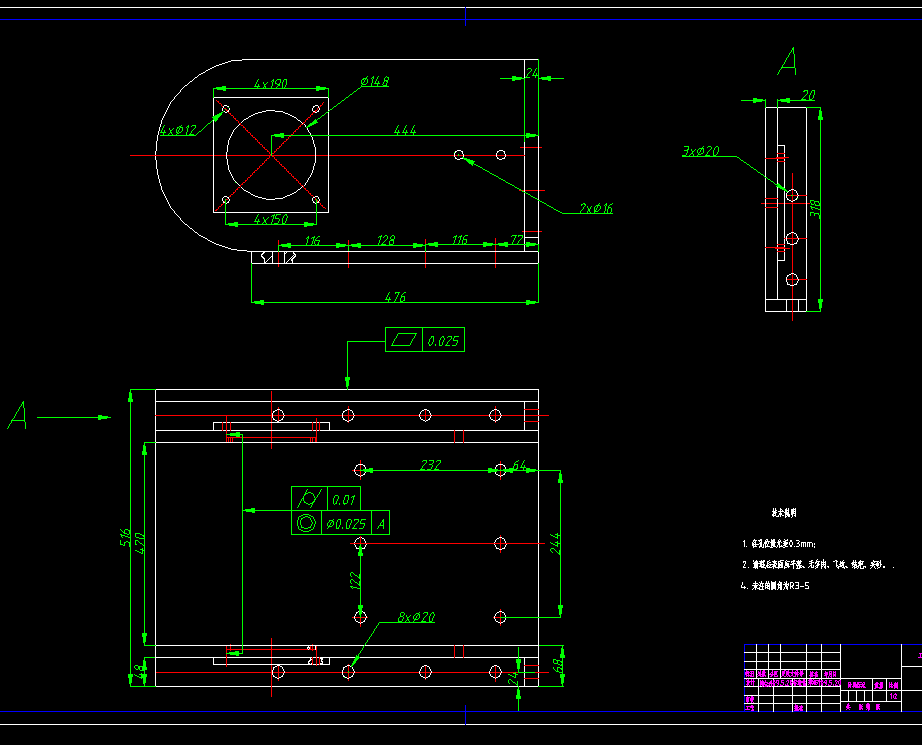Select the side view width dimension "20"
Viewport: 922px width, 745px height.
[x=809, y=95]
